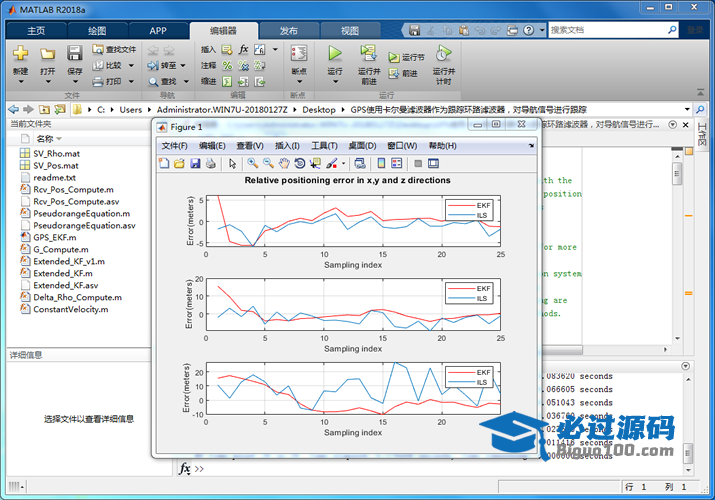
Task: Click Open File icon in Figure toolbar
Action: point(179,163)
